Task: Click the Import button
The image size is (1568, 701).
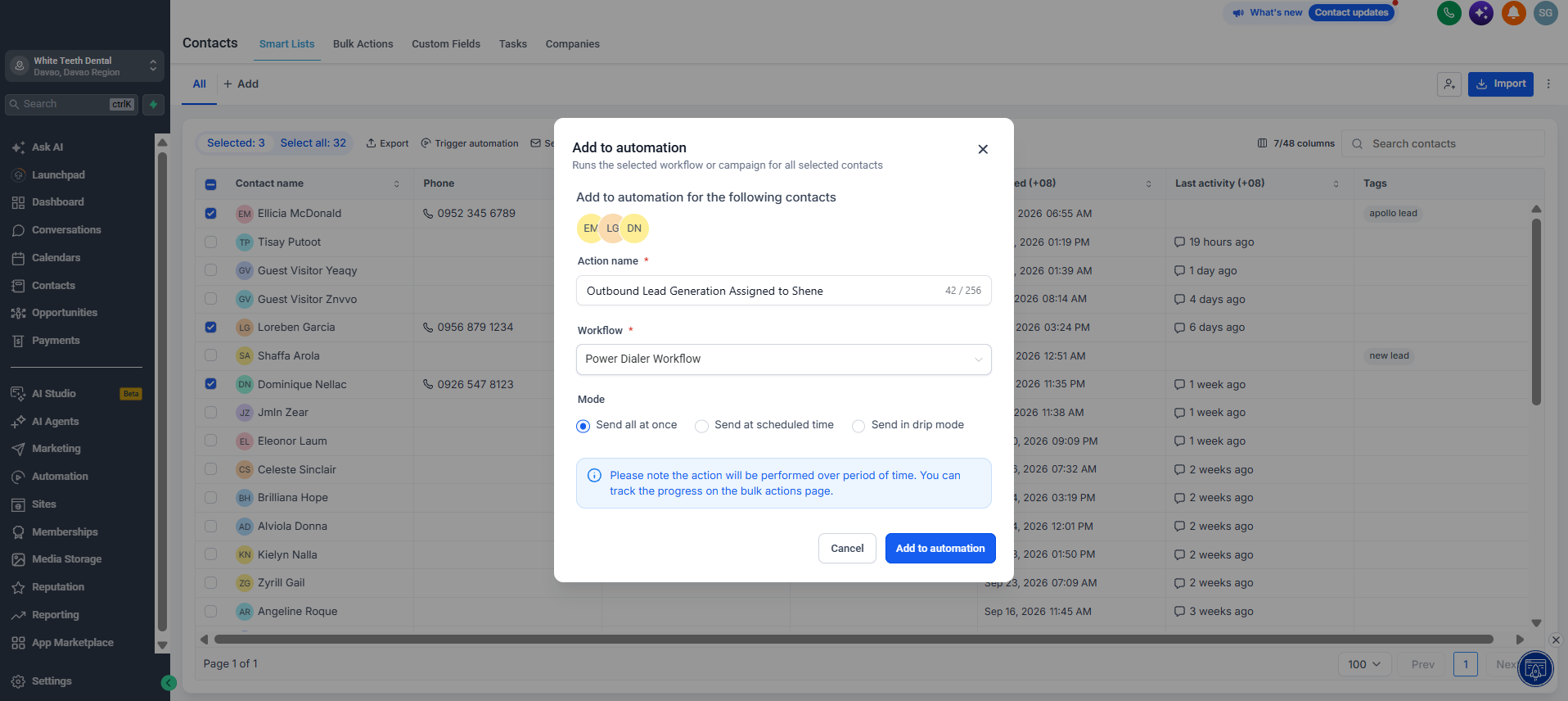Action: click(x=1501, y=84)
